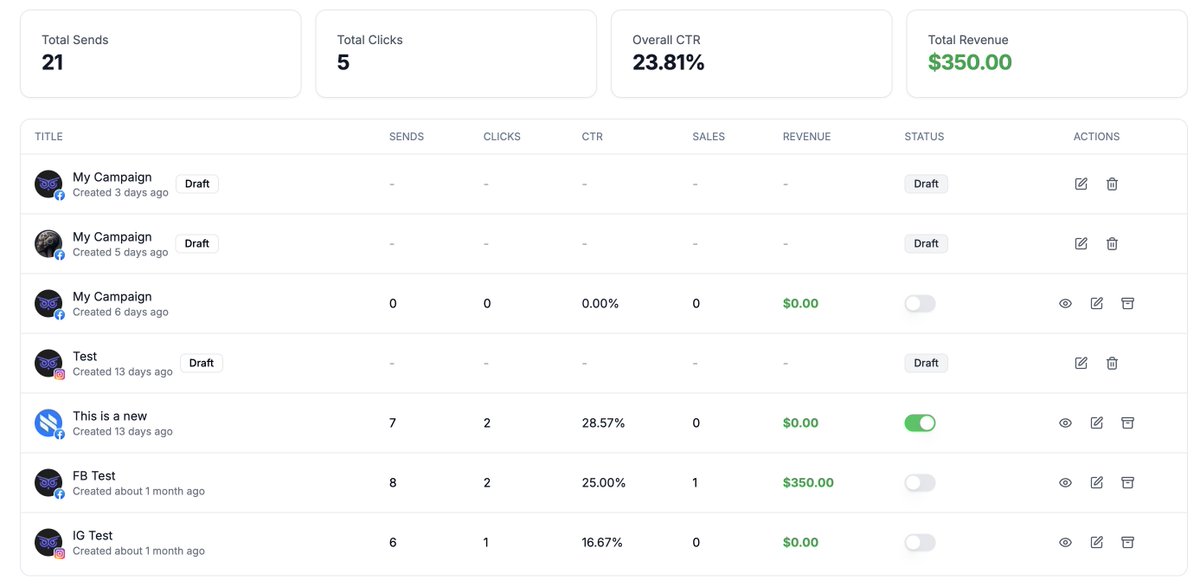Switch on the IG Test status toggle
The width and height of the screenshot is (1200, 587).
[x=920, y=542]
